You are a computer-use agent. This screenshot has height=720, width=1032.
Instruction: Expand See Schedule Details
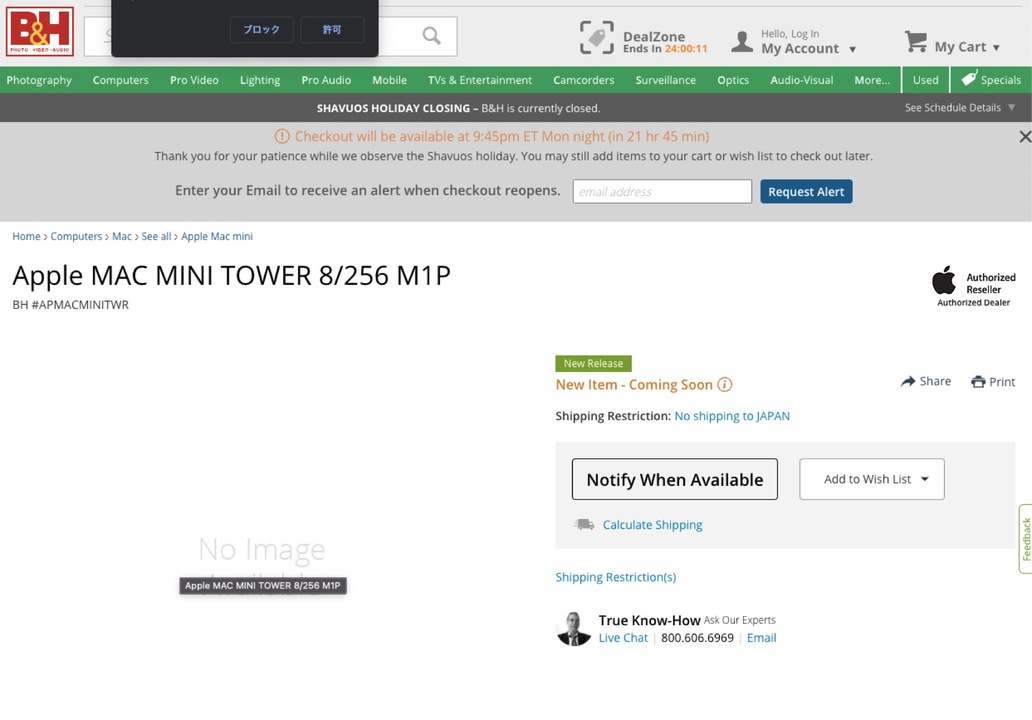click(960, 107)
